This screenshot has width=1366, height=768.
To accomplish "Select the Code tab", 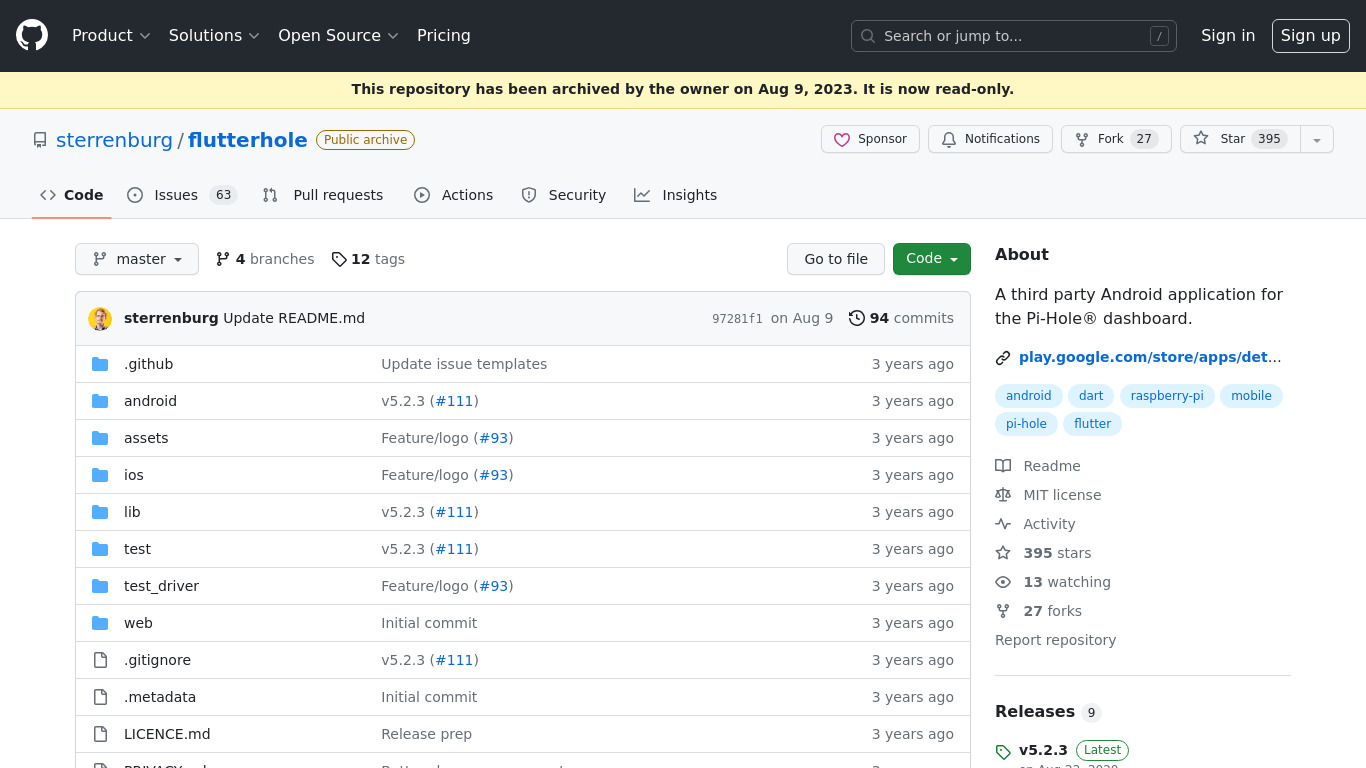I will point(72,195).
